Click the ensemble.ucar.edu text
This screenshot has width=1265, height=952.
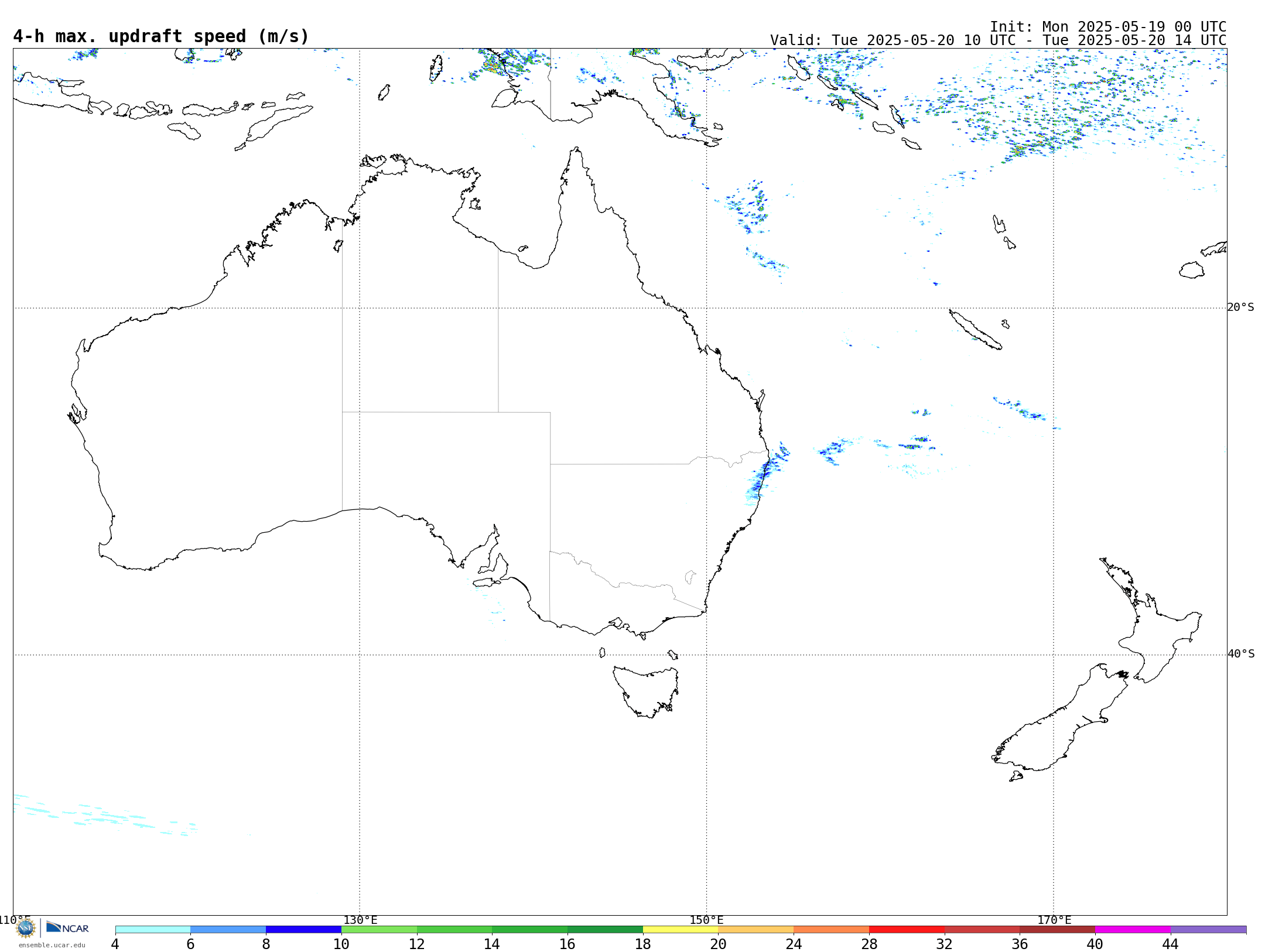pos(52,945)
